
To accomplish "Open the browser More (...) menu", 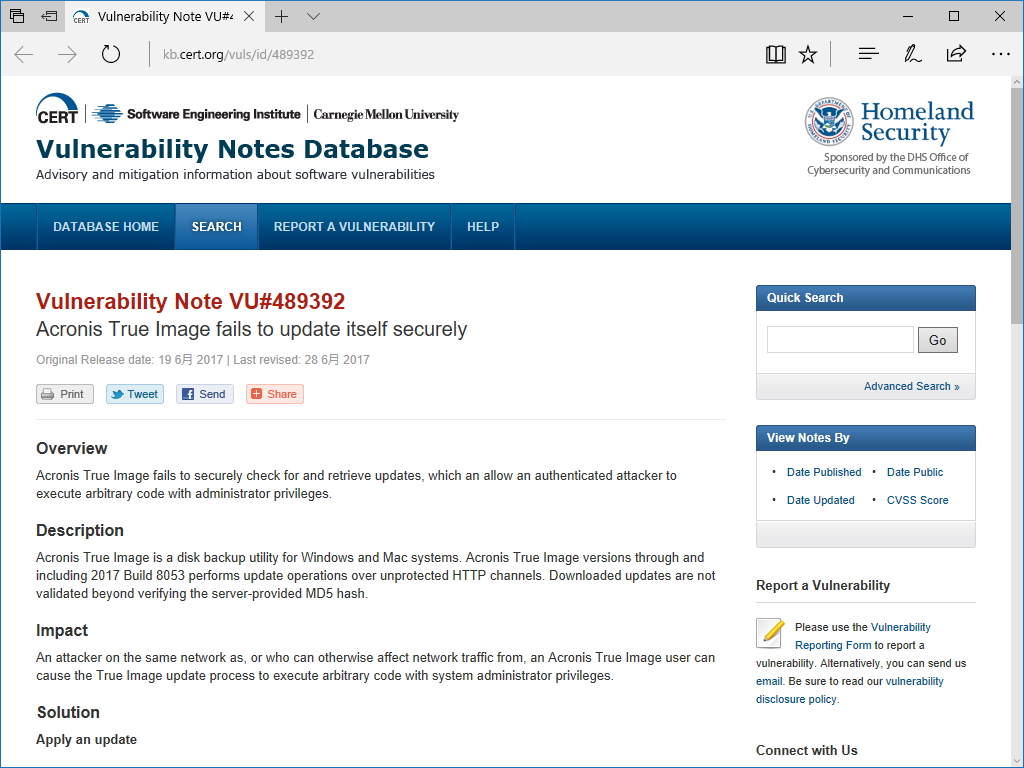I will [x=1000, y=54].
